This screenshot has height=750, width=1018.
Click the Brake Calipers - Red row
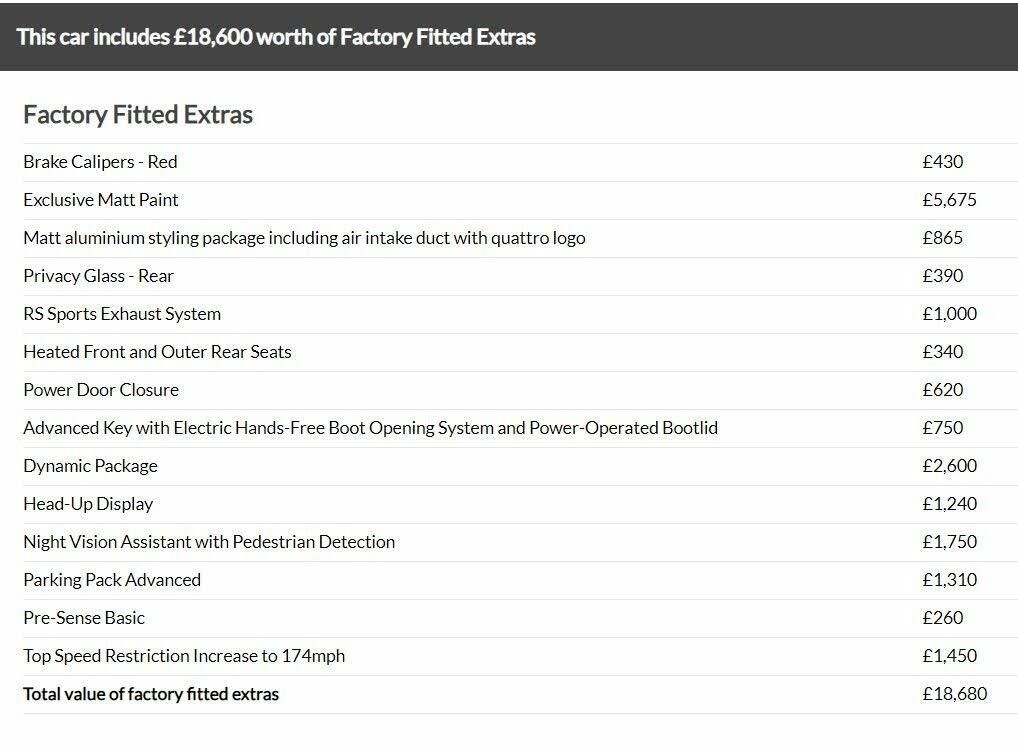[521, 162]
